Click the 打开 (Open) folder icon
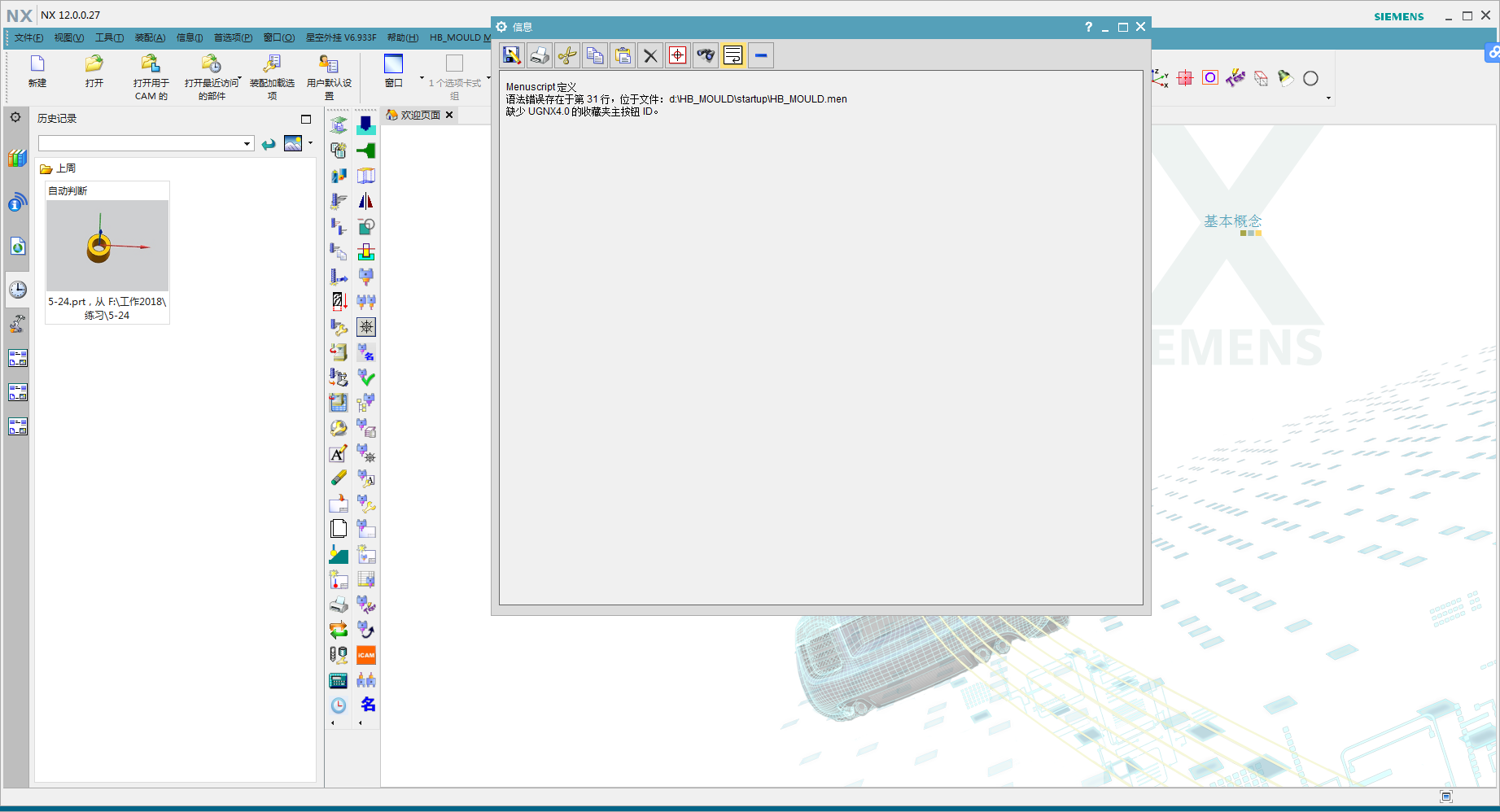The height and width of the screenshot is (812, 1500). pyautogui.click(x=94, y=63)
